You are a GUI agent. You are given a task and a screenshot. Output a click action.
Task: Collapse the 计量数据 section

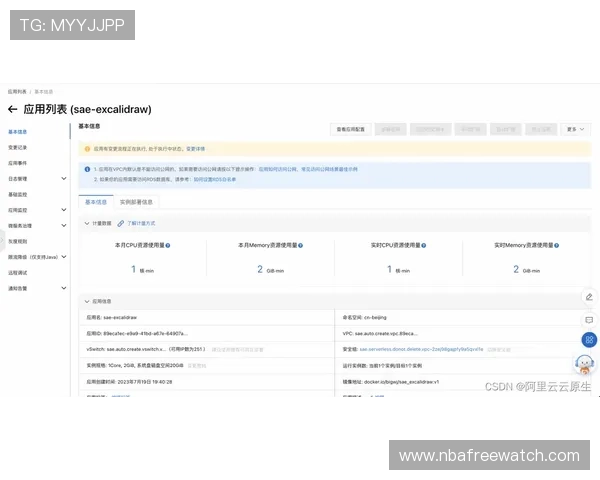coord(86,223)
